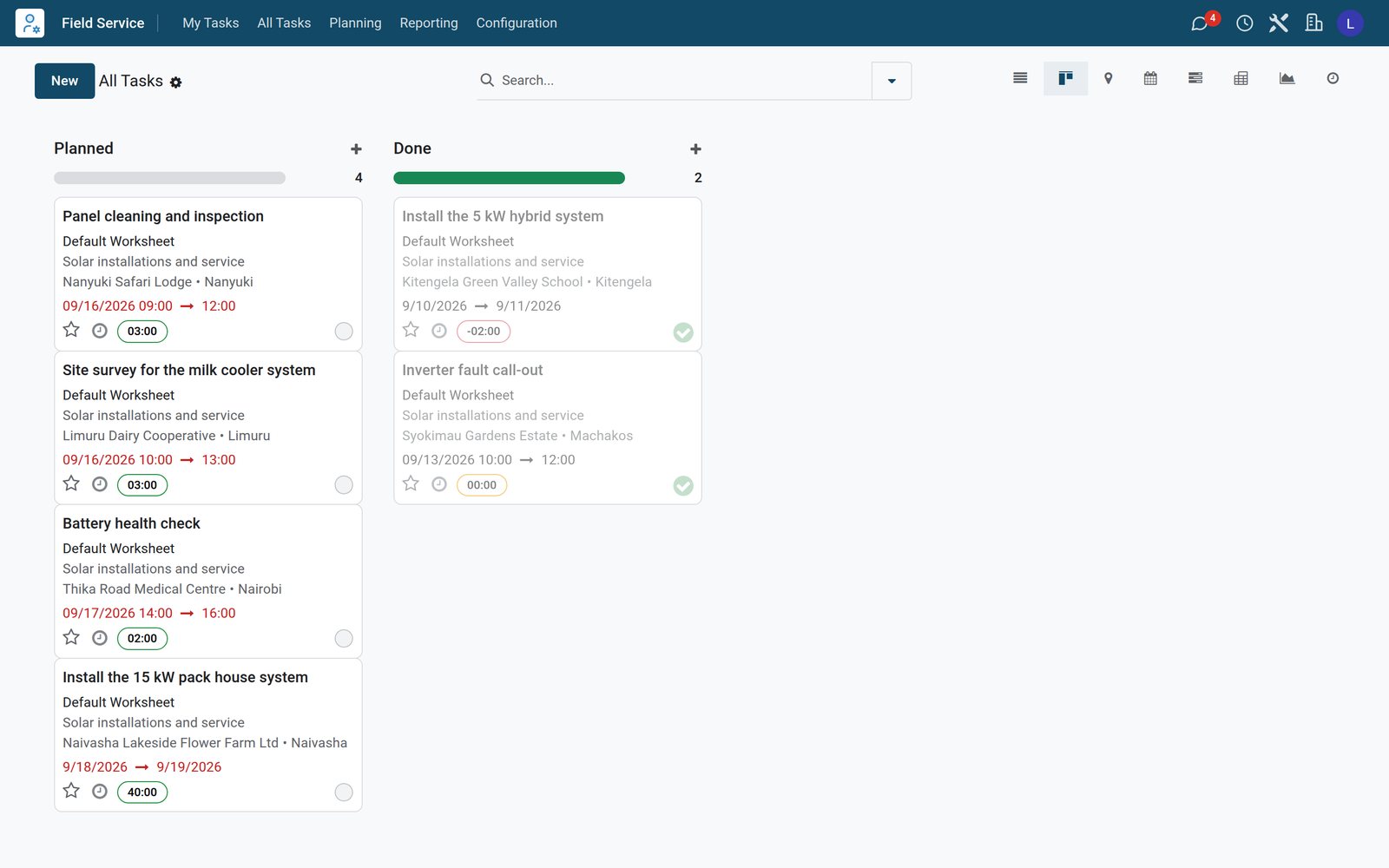Star the Battery health check task
1389x868 pixels.
click(x=71, y=637)
